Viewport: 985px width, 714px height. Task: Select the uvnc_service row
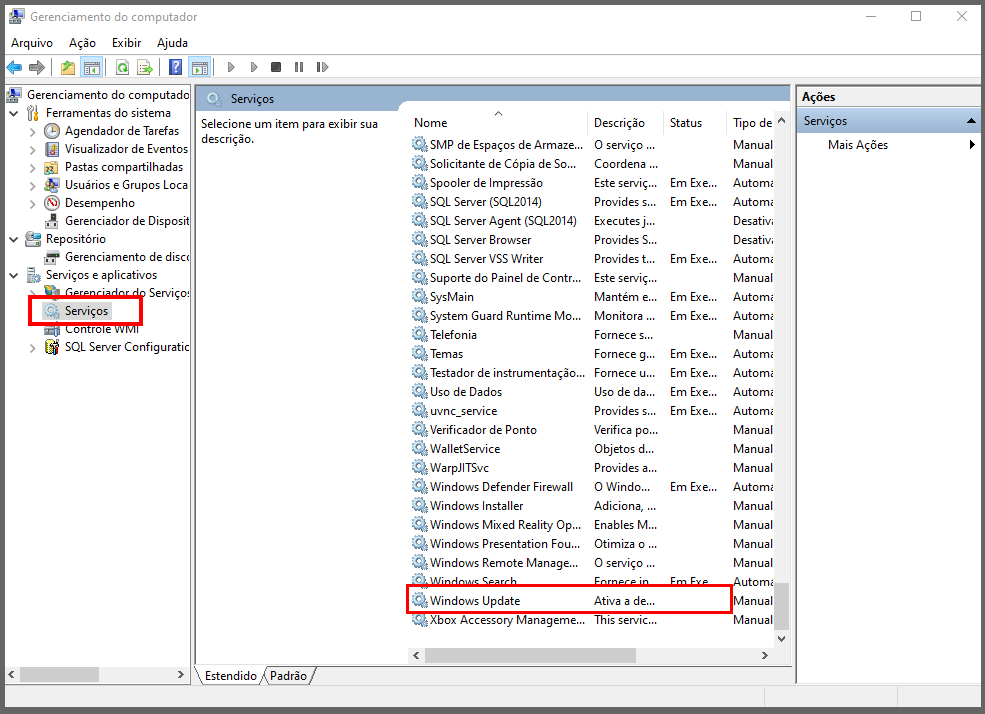(x=592, y=411)
